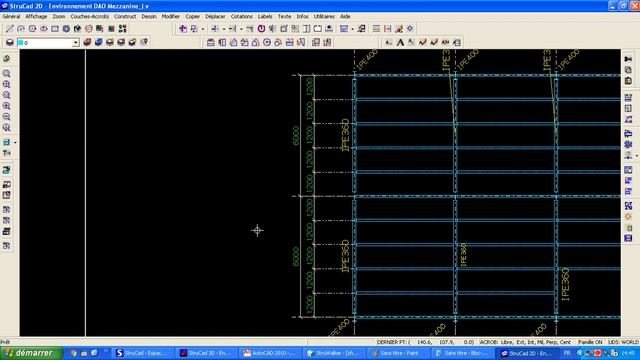Expand the small arrow beside the left sidebar grid icon
This screenshot has width=640, height=360.
(x=15, y=142)
